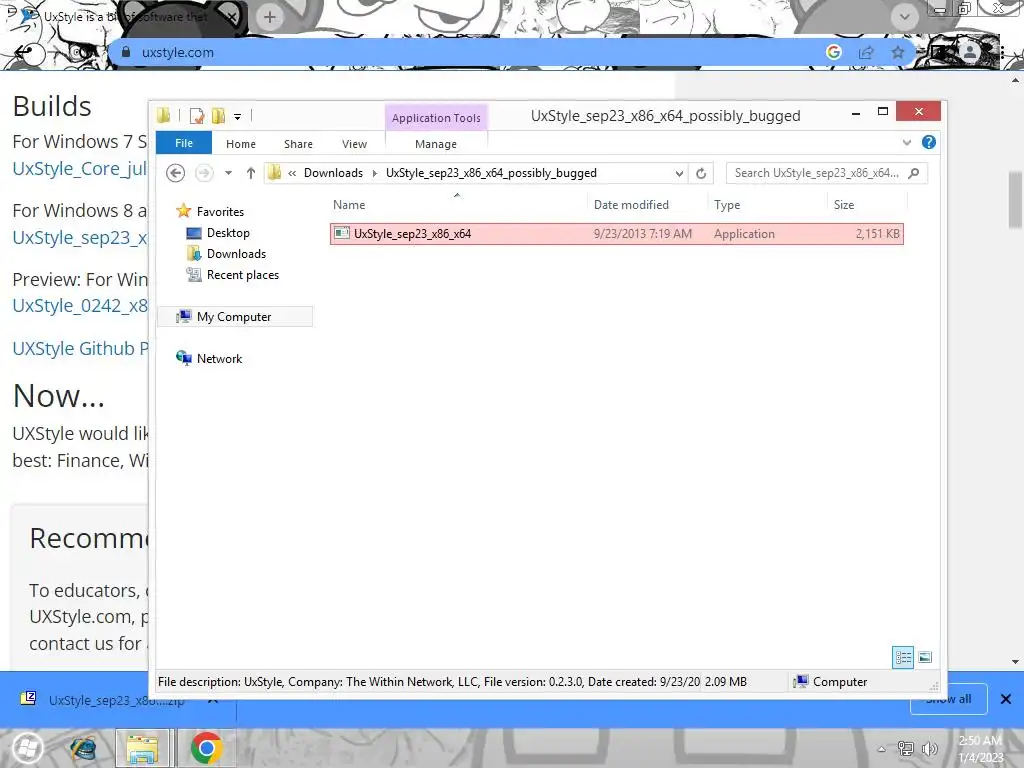Click Chrome back button
The width and height of the screenshot is (1024, 768).
25,53
